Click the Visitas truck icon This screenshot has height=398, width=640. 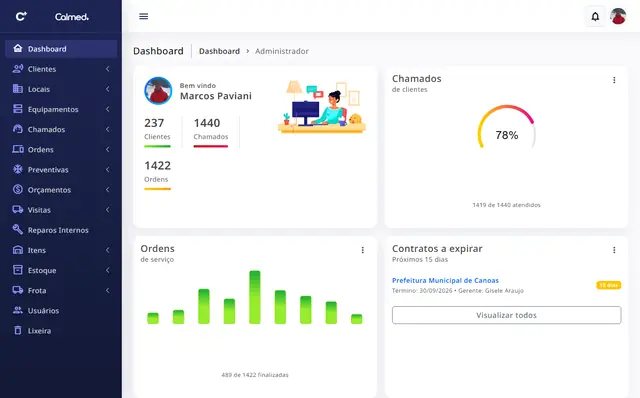coord(18,209)
